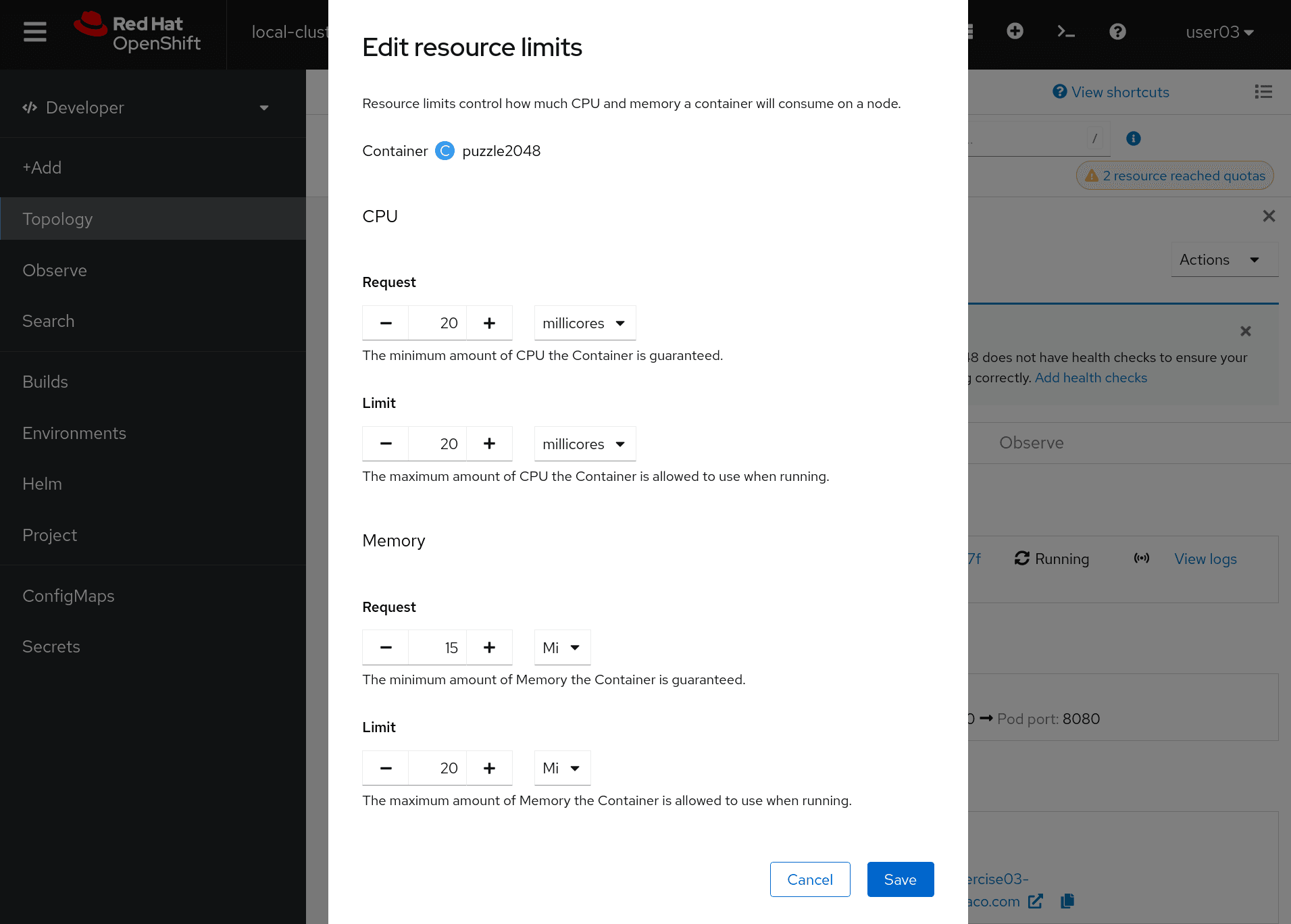The height and width of the screenshot is (924, 1291).
Task: Decrease CPU limit with minus button
Action: [386, 444]
